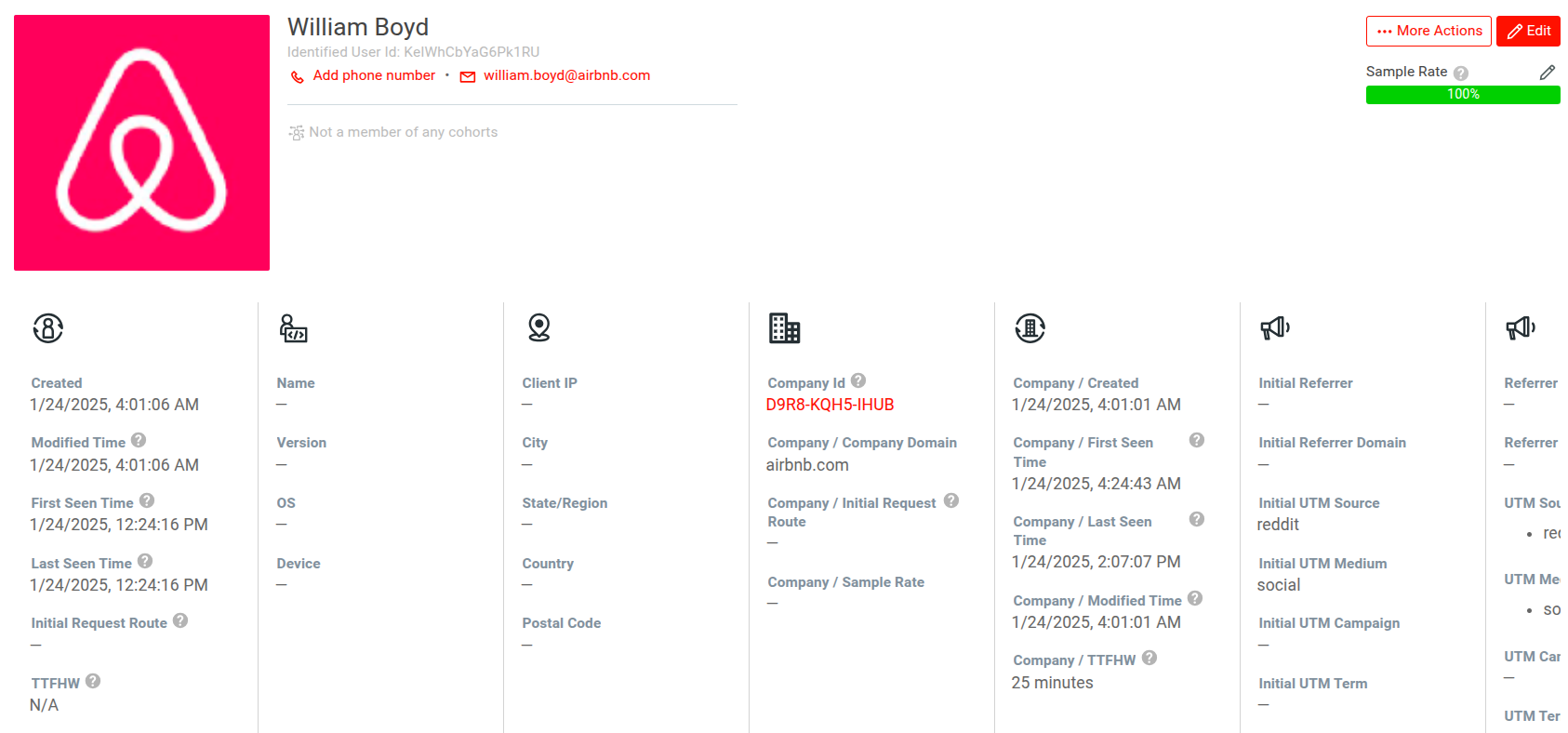
Task: Click the envelope icon next to the email
Action: click(x=468, y=76)
